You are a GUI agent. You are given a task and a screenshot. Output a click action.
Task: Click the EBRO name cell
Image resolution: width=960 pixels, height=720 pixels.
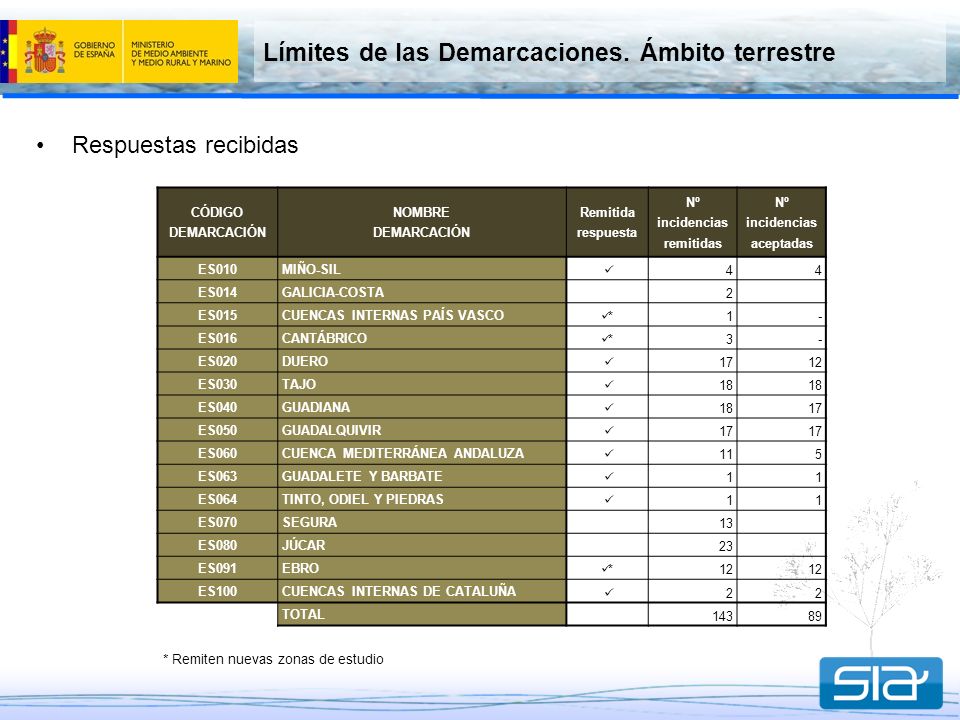click(422, 568)
